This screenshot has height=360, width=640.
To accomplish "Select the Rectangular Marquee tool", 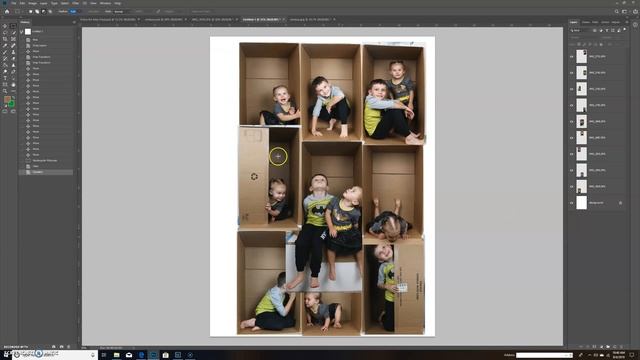I will point(13,26).
